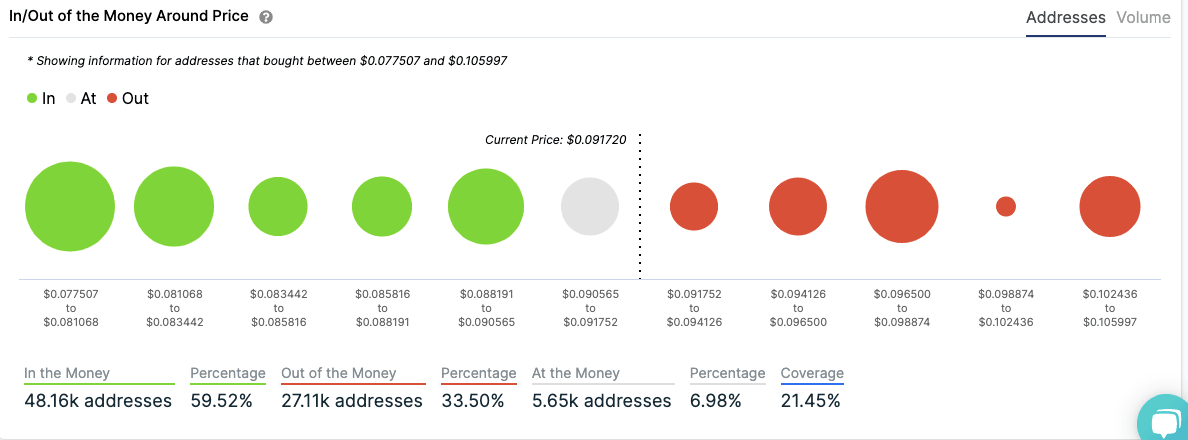Select green bubble for $0.088191 to $0.090565
The image size is (1188, 440).
[x=486, y=207]
